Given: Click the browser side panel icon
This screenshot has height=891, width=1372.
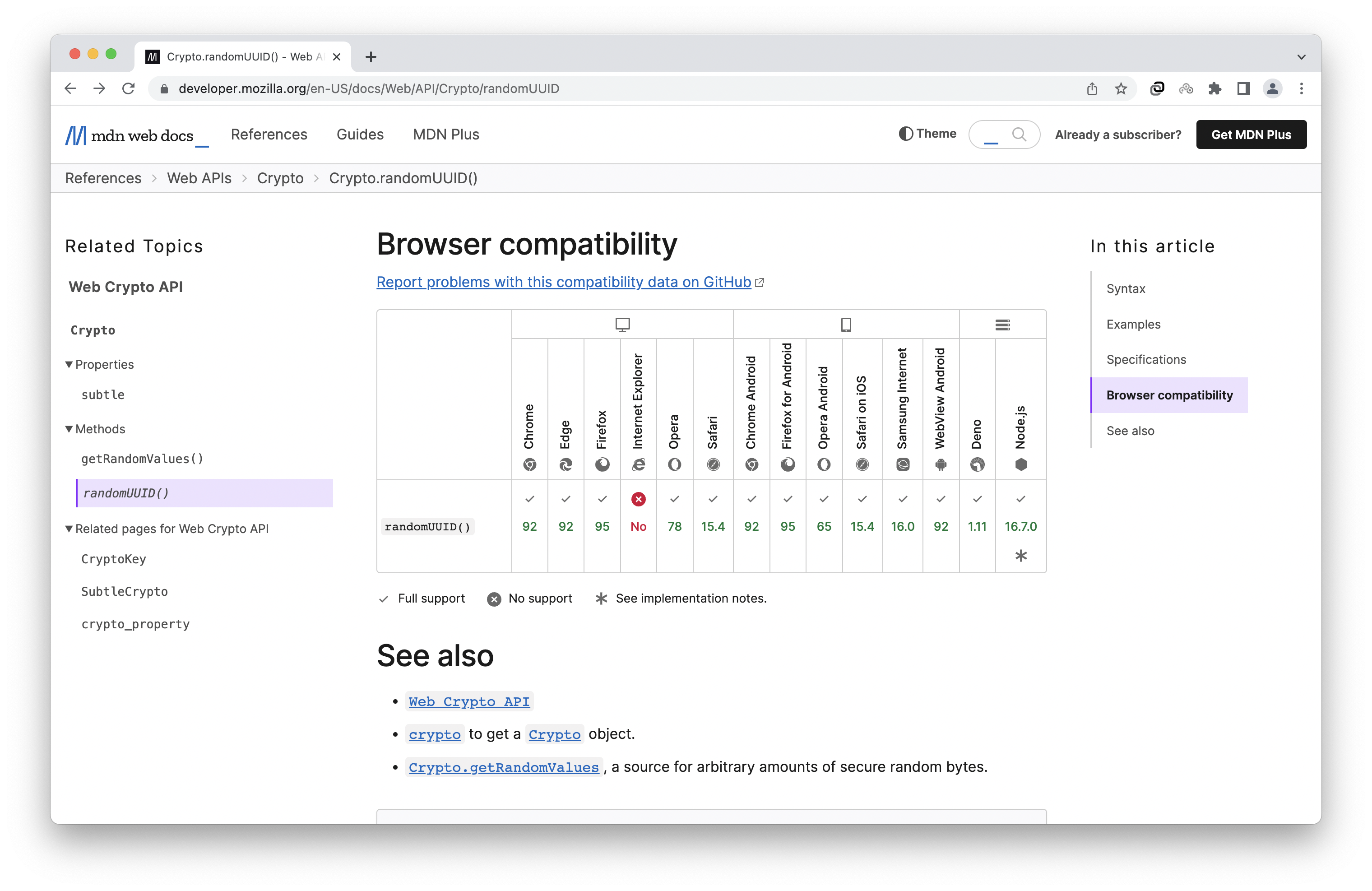Looking at the screenshot, I should tap(1243, 88).
